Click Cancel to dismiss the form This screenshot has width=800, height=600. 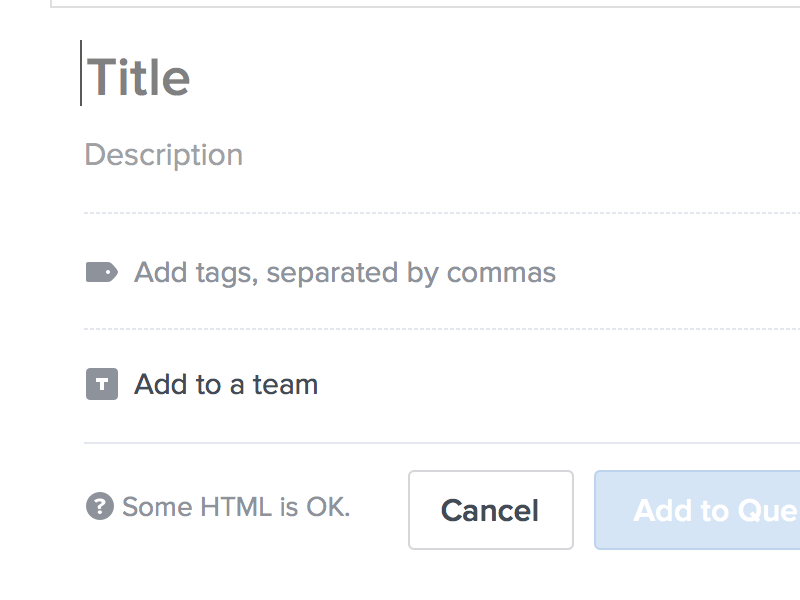click(x=490, y=510)
